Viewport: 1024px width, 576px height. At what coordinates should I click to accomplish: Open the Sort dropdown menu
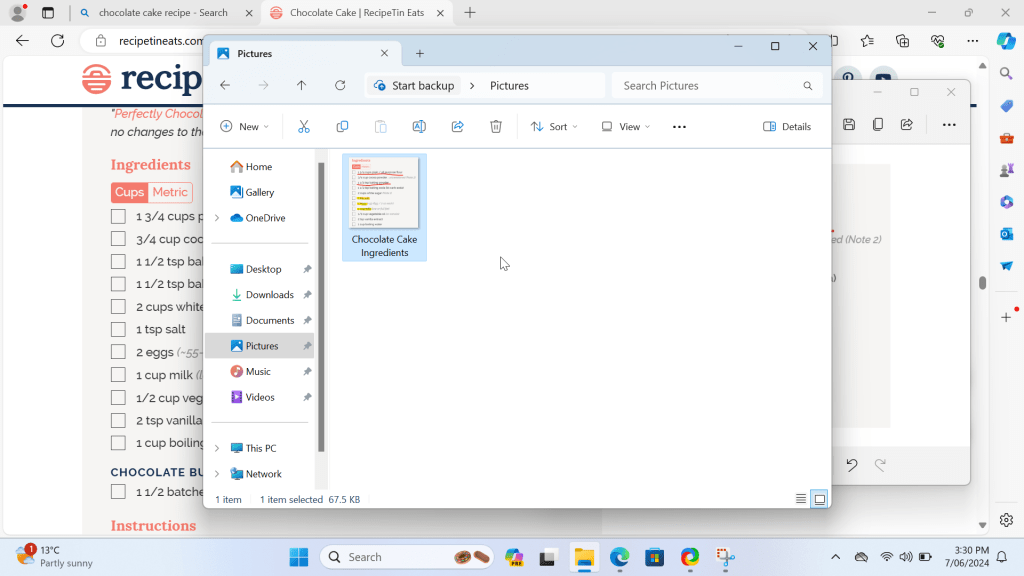[x=553, y=127]
